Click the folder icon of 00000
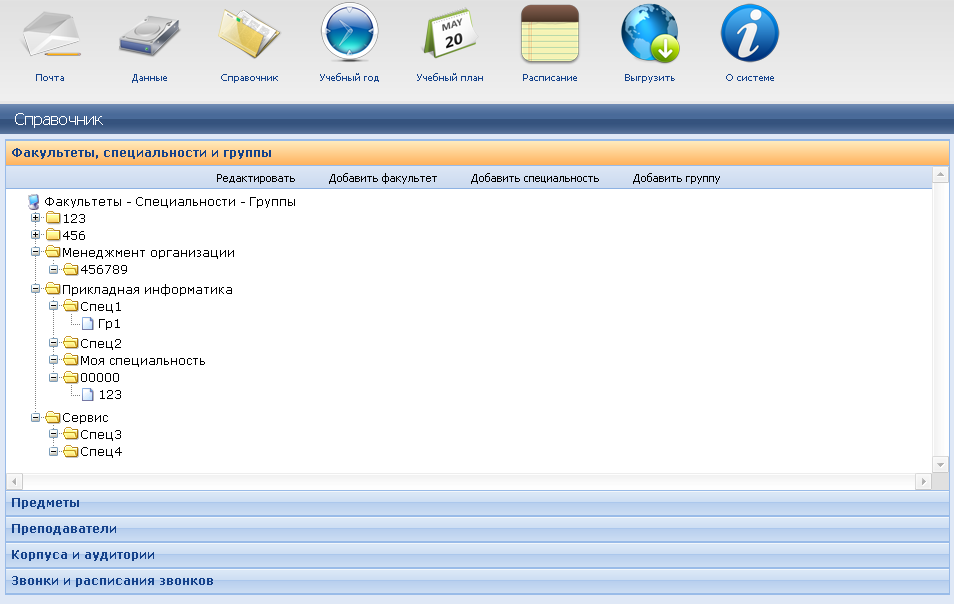This screenshot has height=604, width=954. [71, 377]
